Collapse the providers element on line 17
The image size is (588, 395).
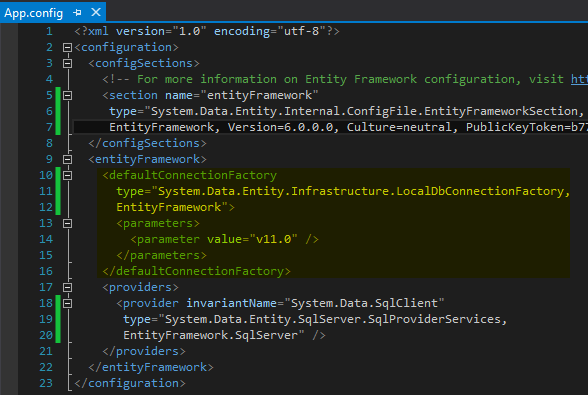pos(68,287)
